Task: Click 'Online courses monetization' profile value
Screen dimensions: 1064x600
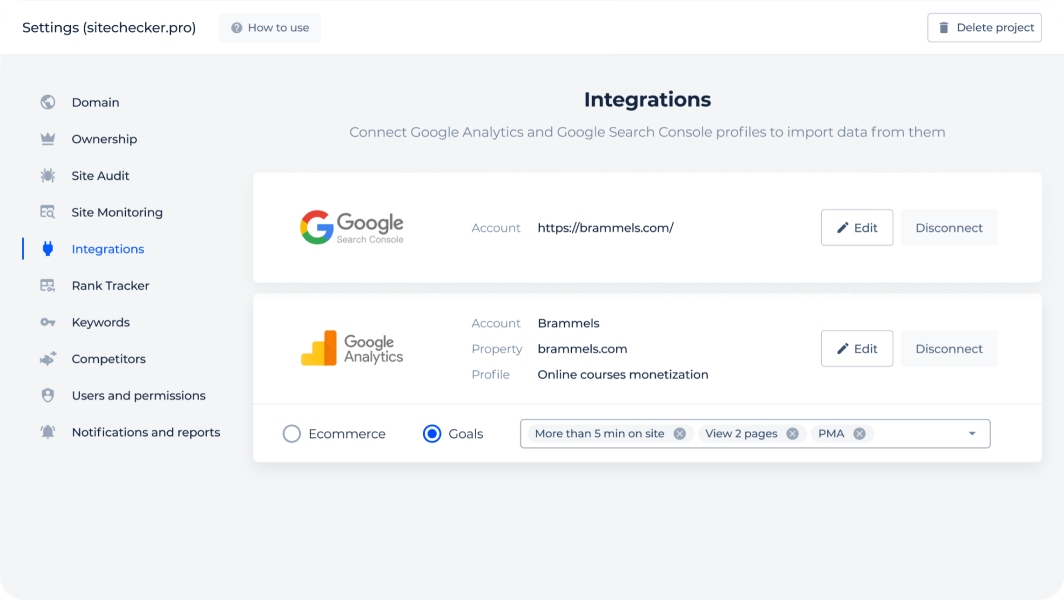Action: (622, 375)
